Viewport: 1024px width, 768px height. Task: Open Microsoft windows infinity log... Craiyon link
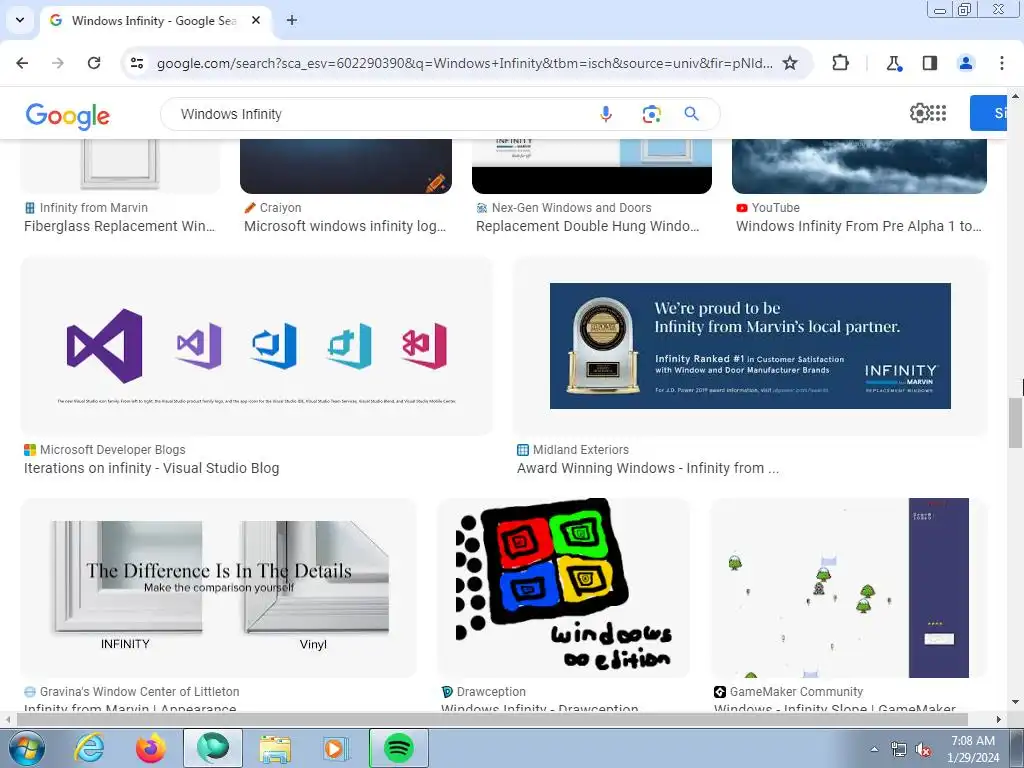[345, 226]
